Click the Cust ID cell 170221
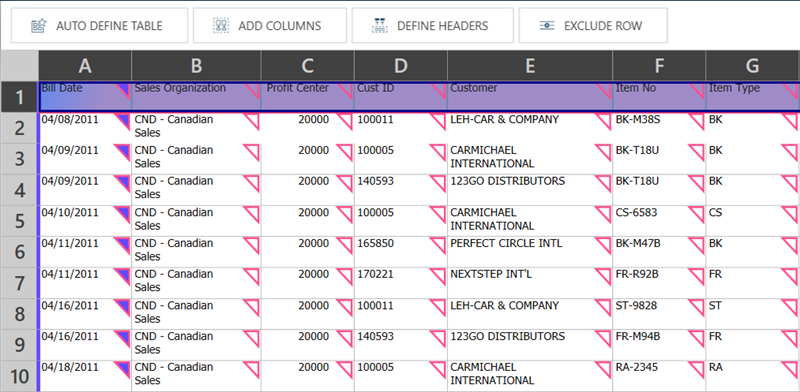The height and width of the screenshot is (392, 800). pos(401,283)
